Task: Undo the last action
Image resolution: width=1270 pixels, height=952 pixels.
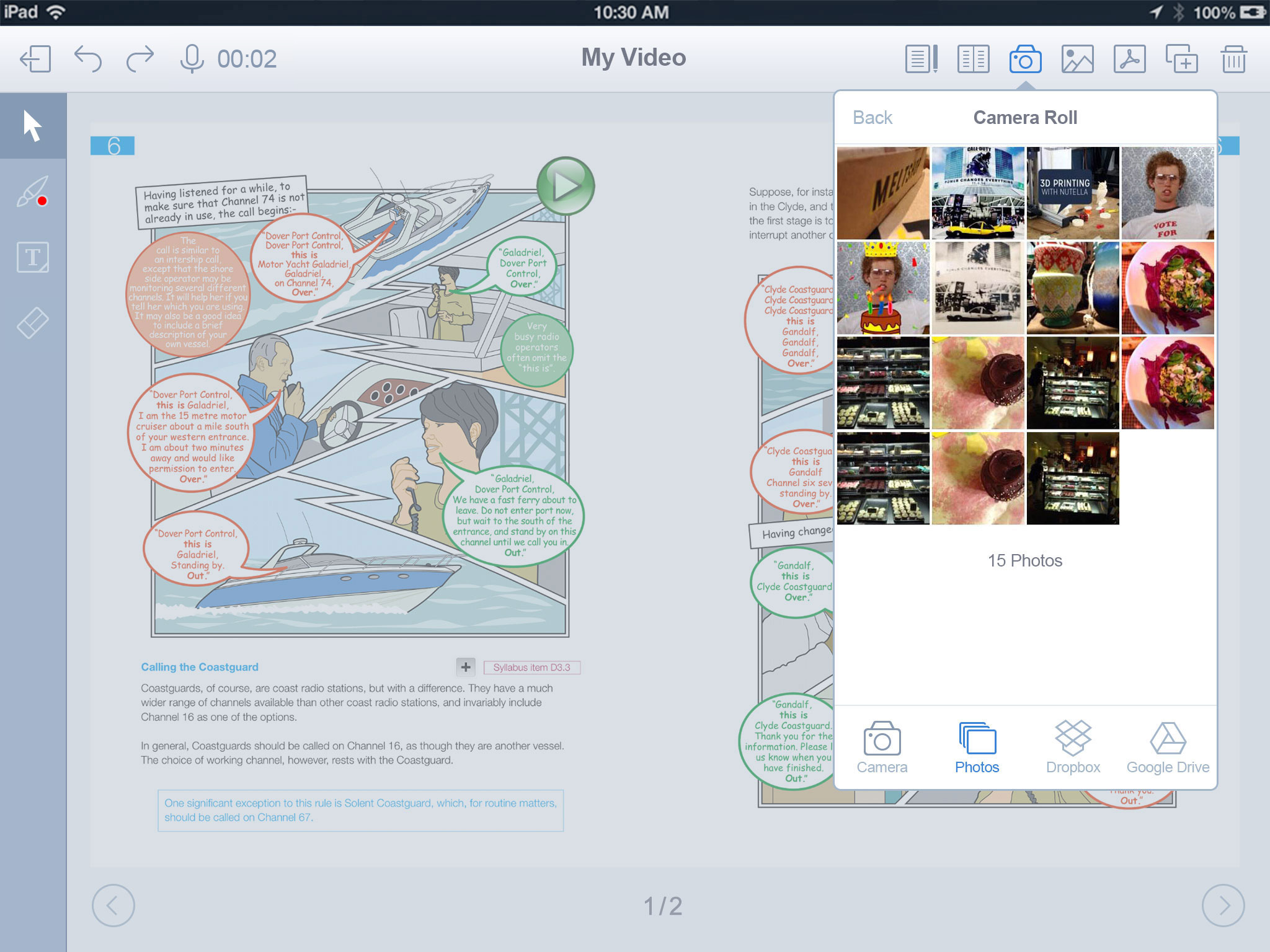Action: [87, 59]
